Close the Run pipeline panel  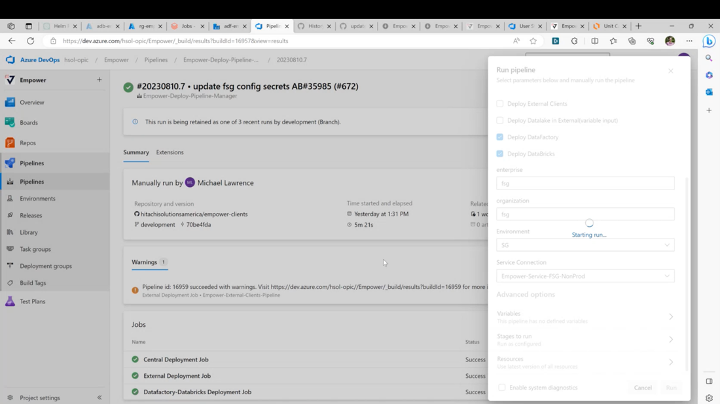(671, 71)
